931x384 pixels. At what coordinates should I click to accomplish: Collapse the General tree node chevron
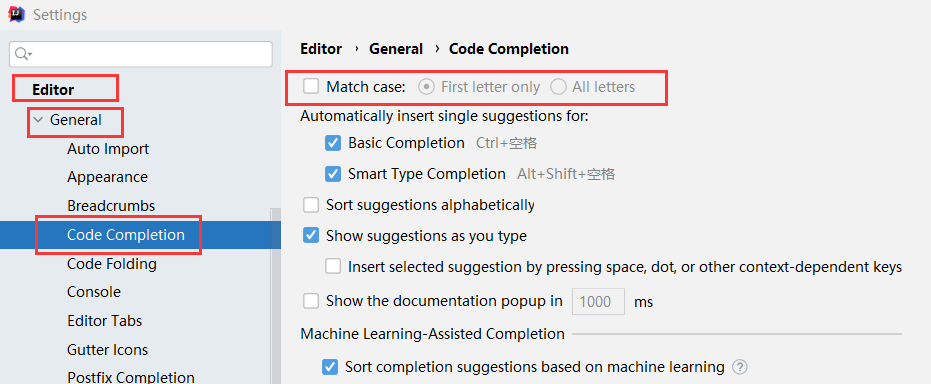pos(39,120)
